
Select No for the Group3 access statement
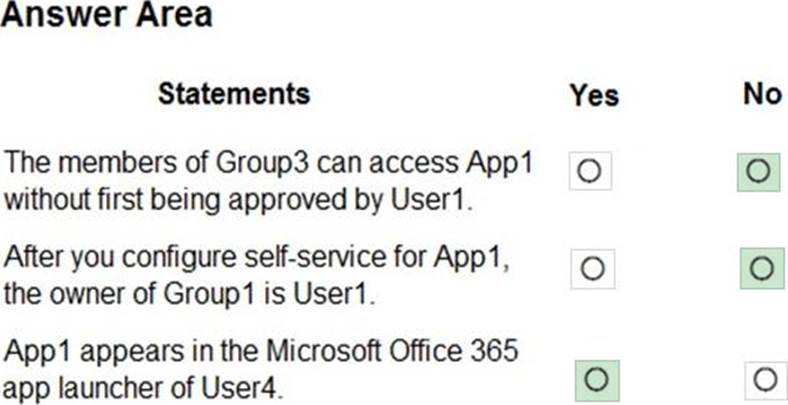(757, 171)
